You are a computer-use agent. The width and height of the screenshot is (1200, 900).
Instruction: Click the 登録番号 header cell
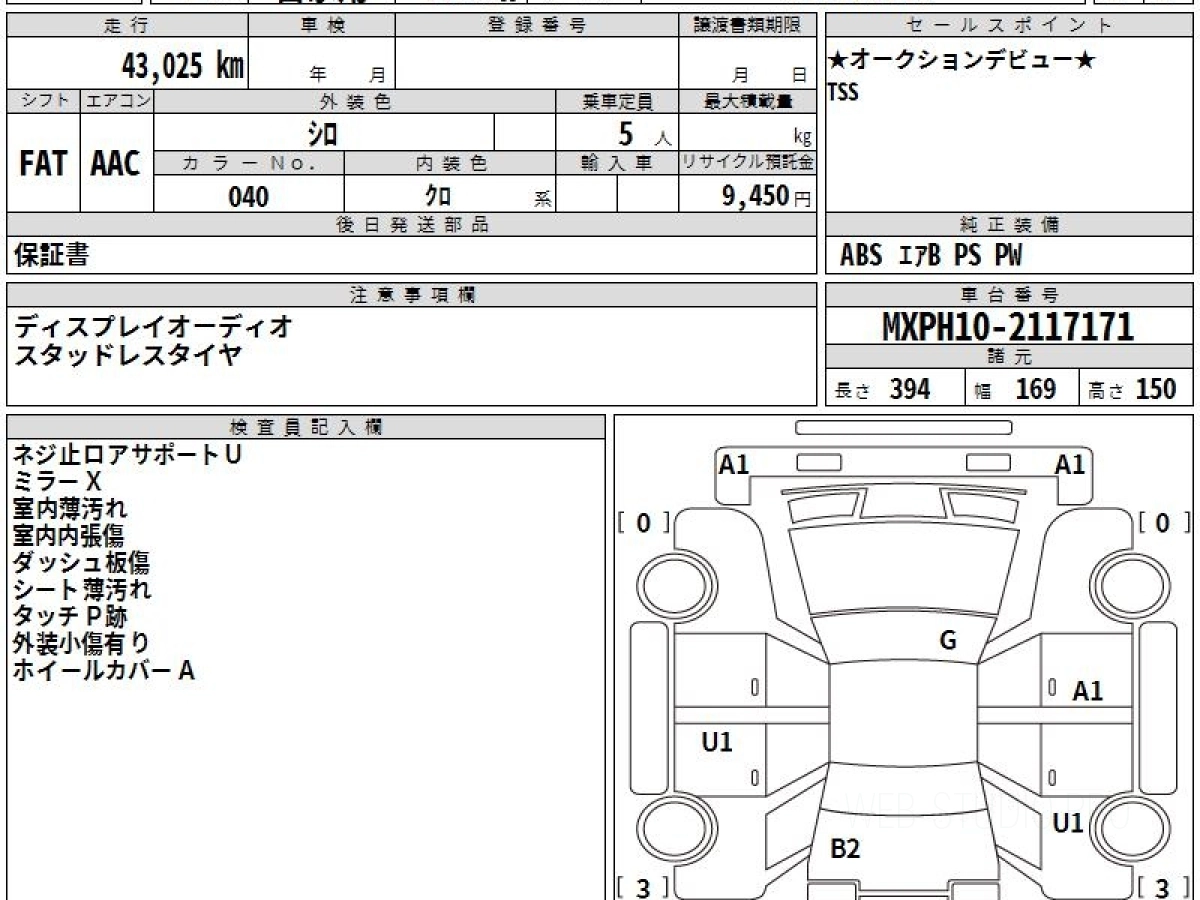pos(537,26)
